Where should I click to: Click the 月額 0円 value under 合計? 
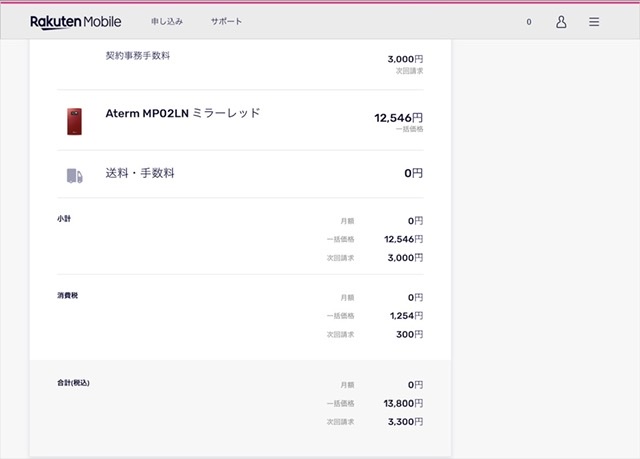click(416, 385)
